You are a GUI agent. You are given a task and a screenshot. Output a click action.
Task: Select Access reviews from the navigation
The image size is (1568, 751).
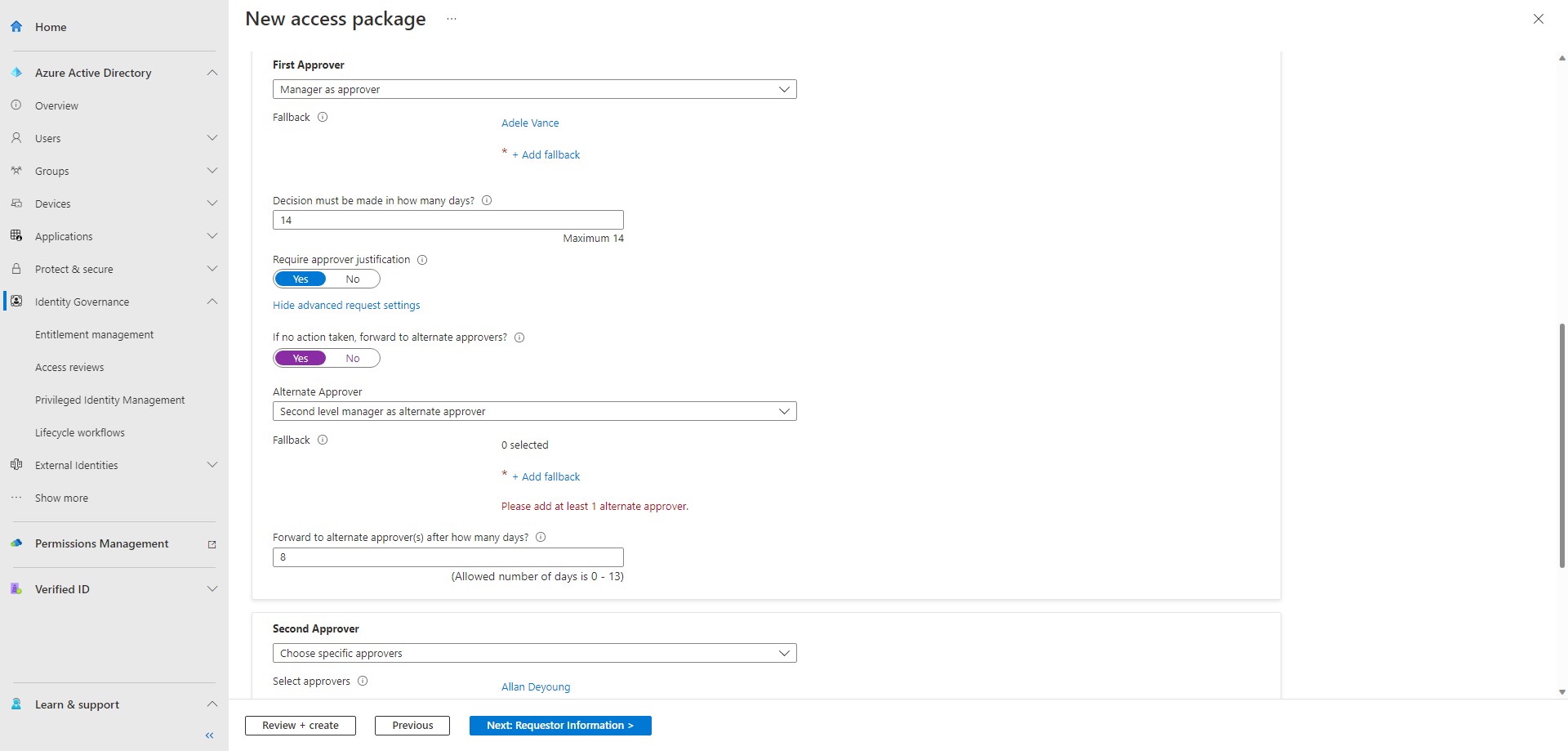click(x=69, y=366)
